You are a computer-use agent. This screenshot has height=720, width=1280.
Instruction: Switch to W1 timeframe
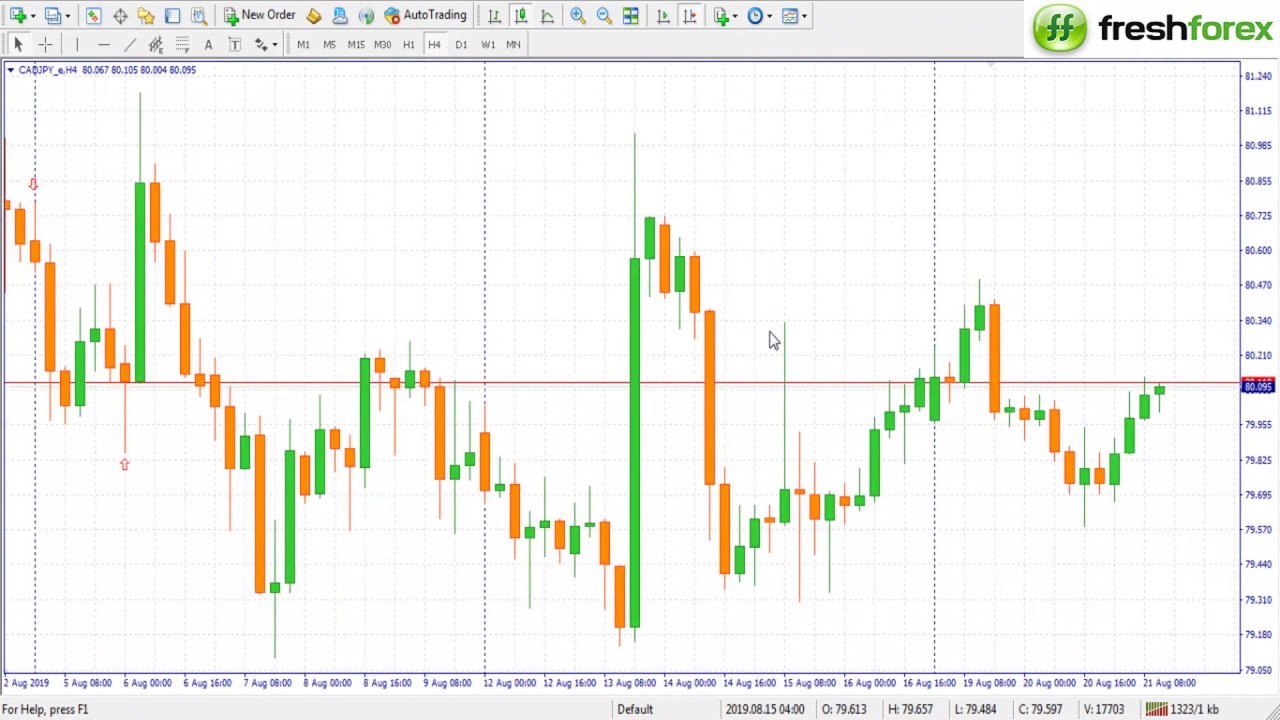487,44
